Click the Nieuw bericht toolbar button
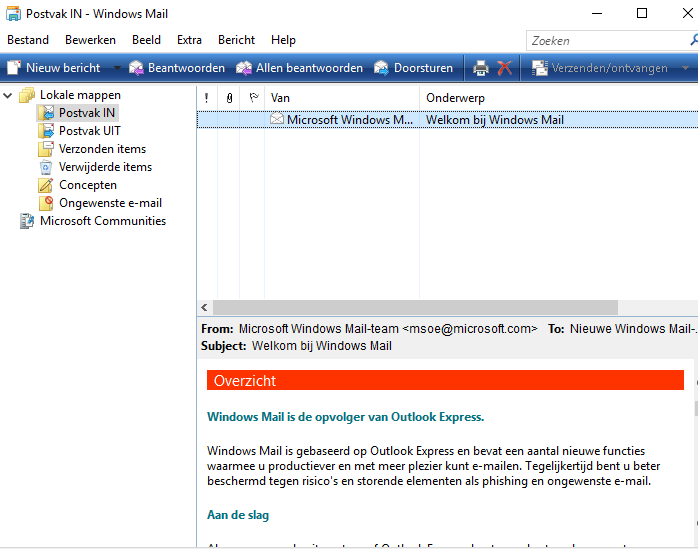Image resolution: width=698 pixels, height=549 pixels. pos(54,68)
